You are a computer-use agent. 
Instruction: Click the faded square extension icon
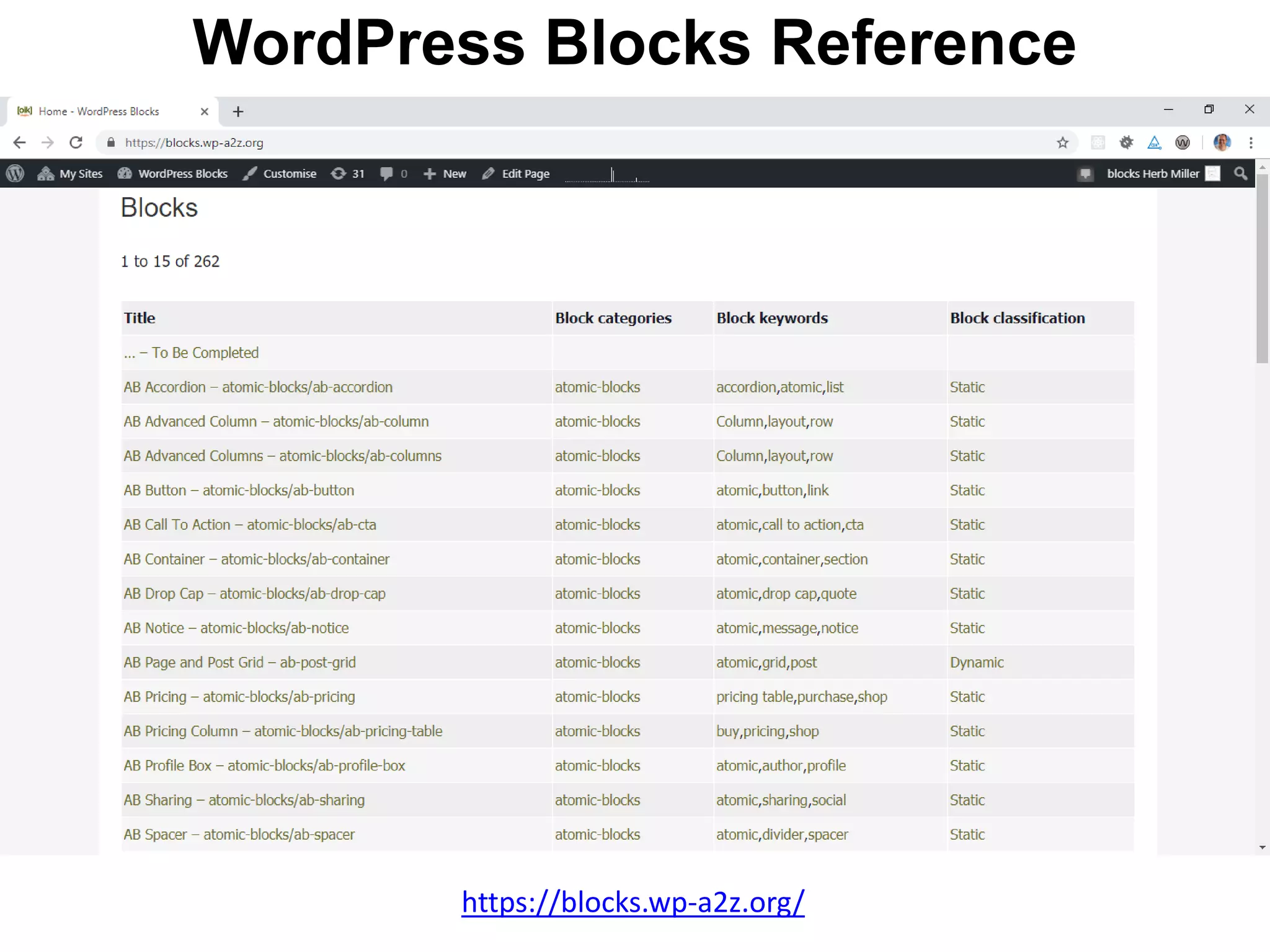[x=1098, y=143]
